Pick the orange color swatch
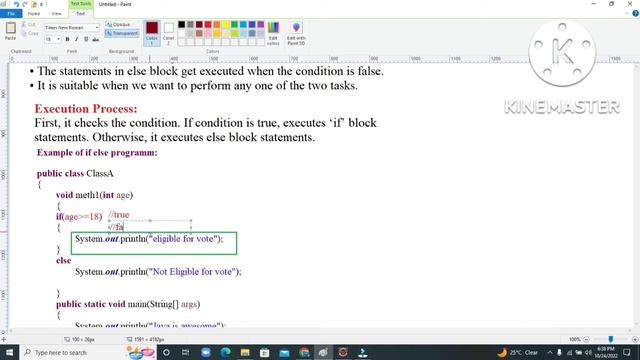 tap(217, 25)
